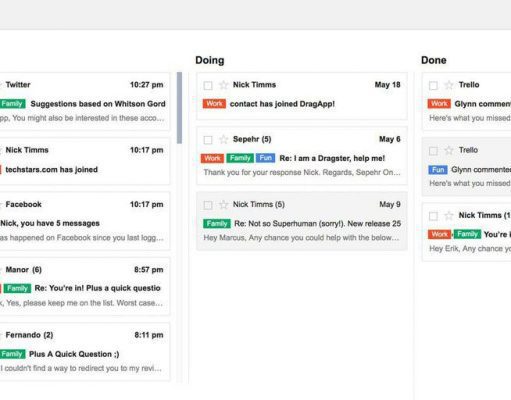Select checkbox for Nick Timms May 18 email
Screen dimensions: 511x400
pyautogui.click(x=208, y=86)
